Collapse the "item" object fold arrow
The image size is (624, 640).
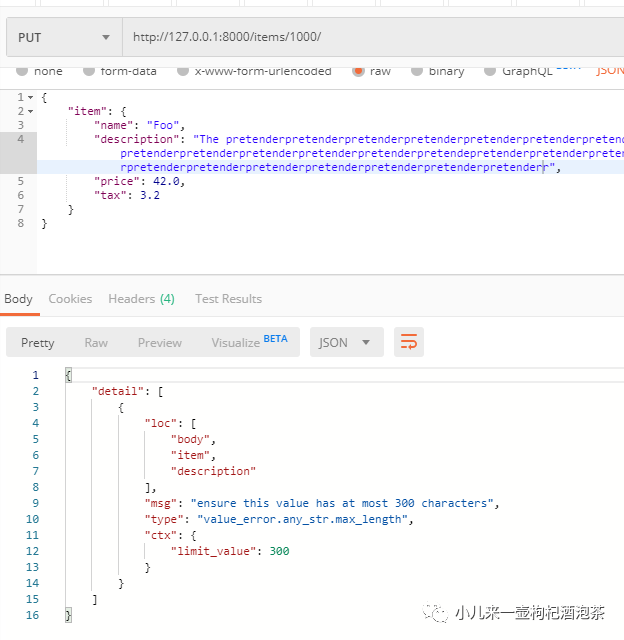pyautogui.click(x=30, y=111)
